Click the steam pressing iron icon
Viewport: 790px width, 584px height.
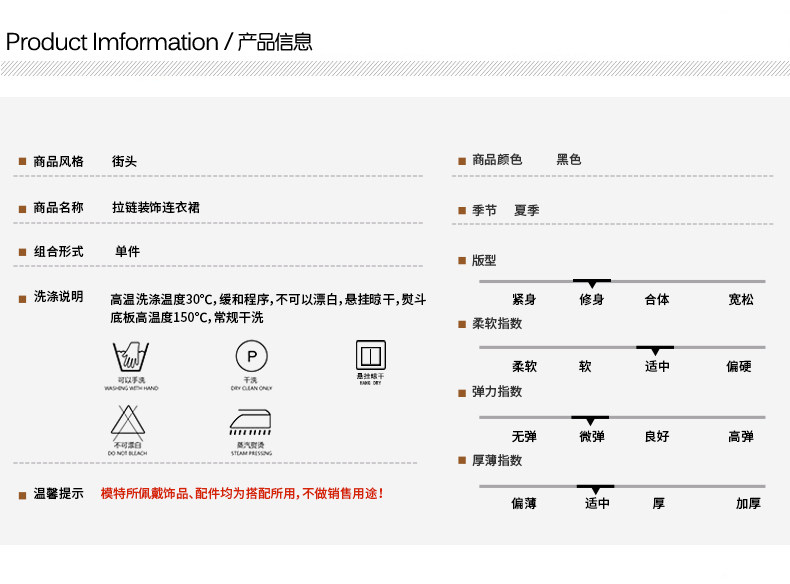click(x=250, y=421)
